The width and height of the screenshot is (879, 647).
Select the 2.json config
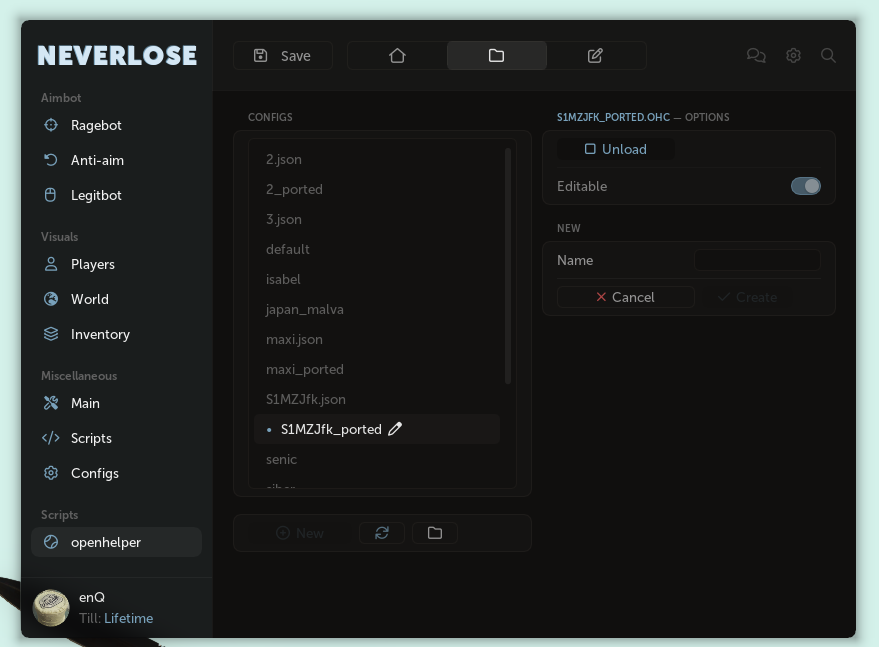coord(377,159)
